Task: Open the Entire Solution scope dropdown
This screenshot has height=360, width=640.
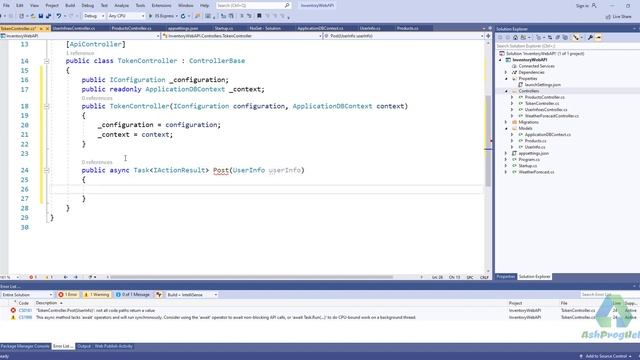Action: (27, 295)
